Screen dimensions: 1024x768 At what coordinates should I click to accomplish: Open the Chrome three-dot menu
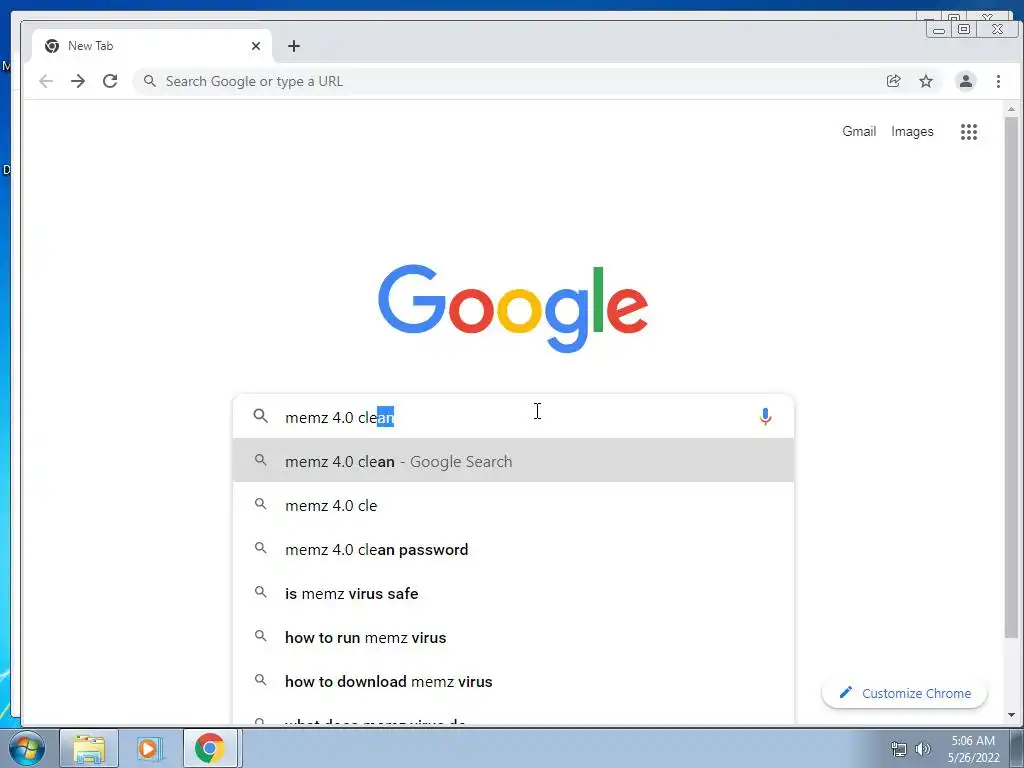point(998,81)
